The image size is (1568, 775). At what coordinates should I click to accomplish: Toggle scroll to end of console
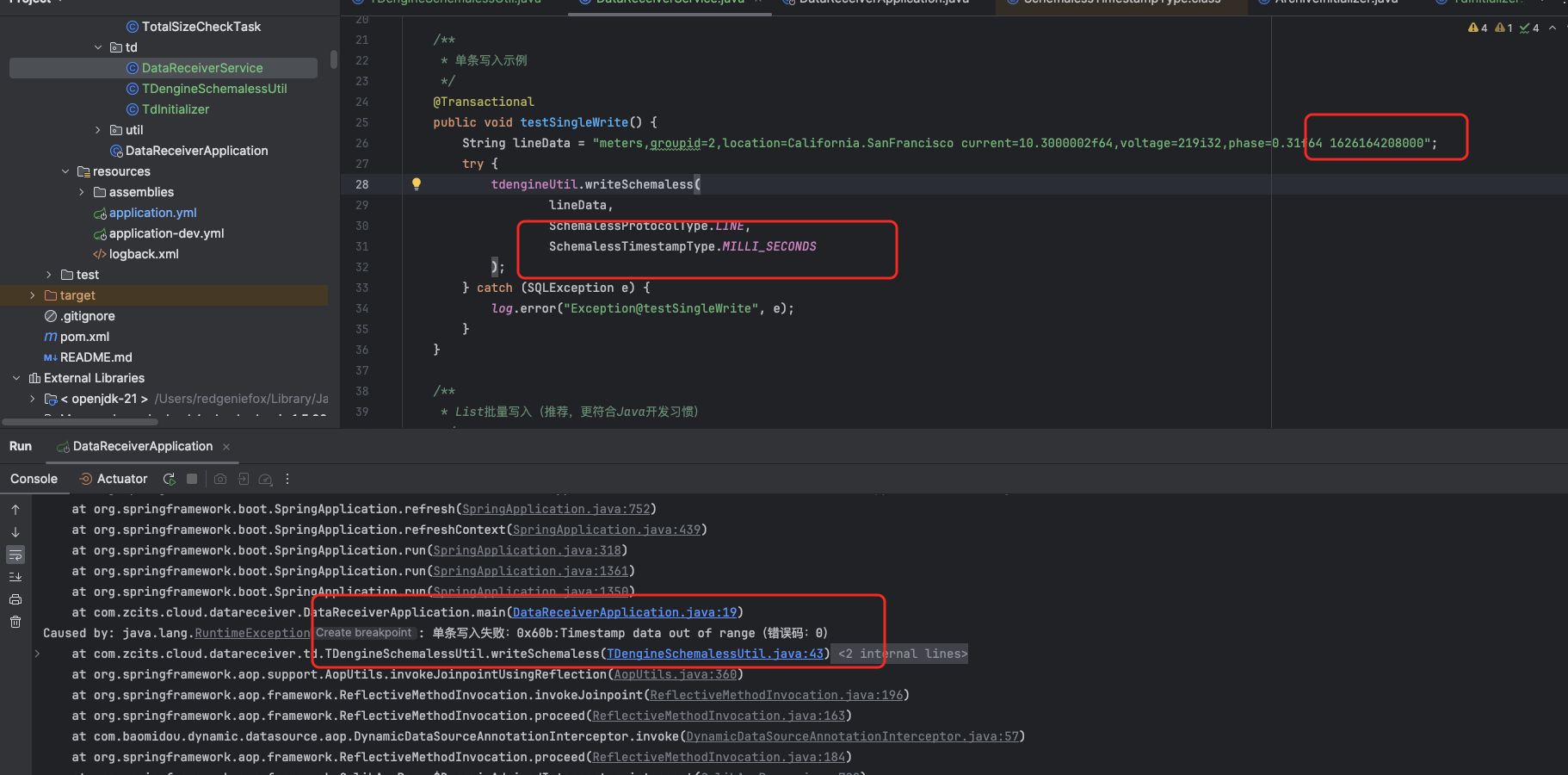[15, 577]
